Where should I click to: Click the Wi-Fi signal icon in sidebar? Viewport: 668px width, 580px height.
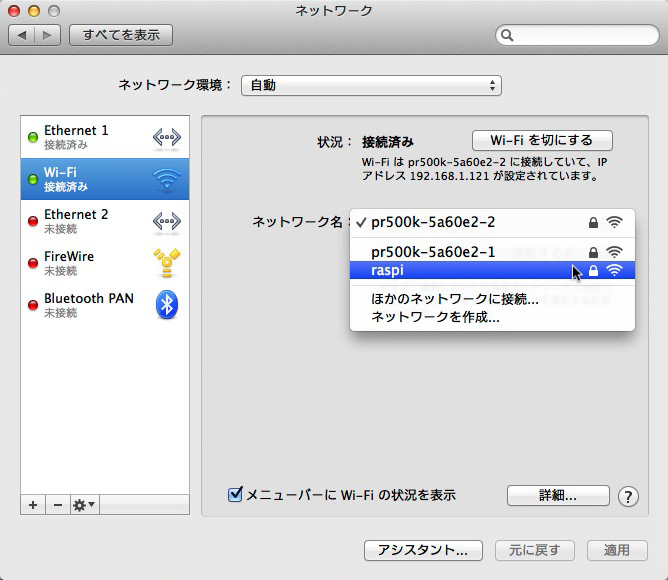[166, 179]
